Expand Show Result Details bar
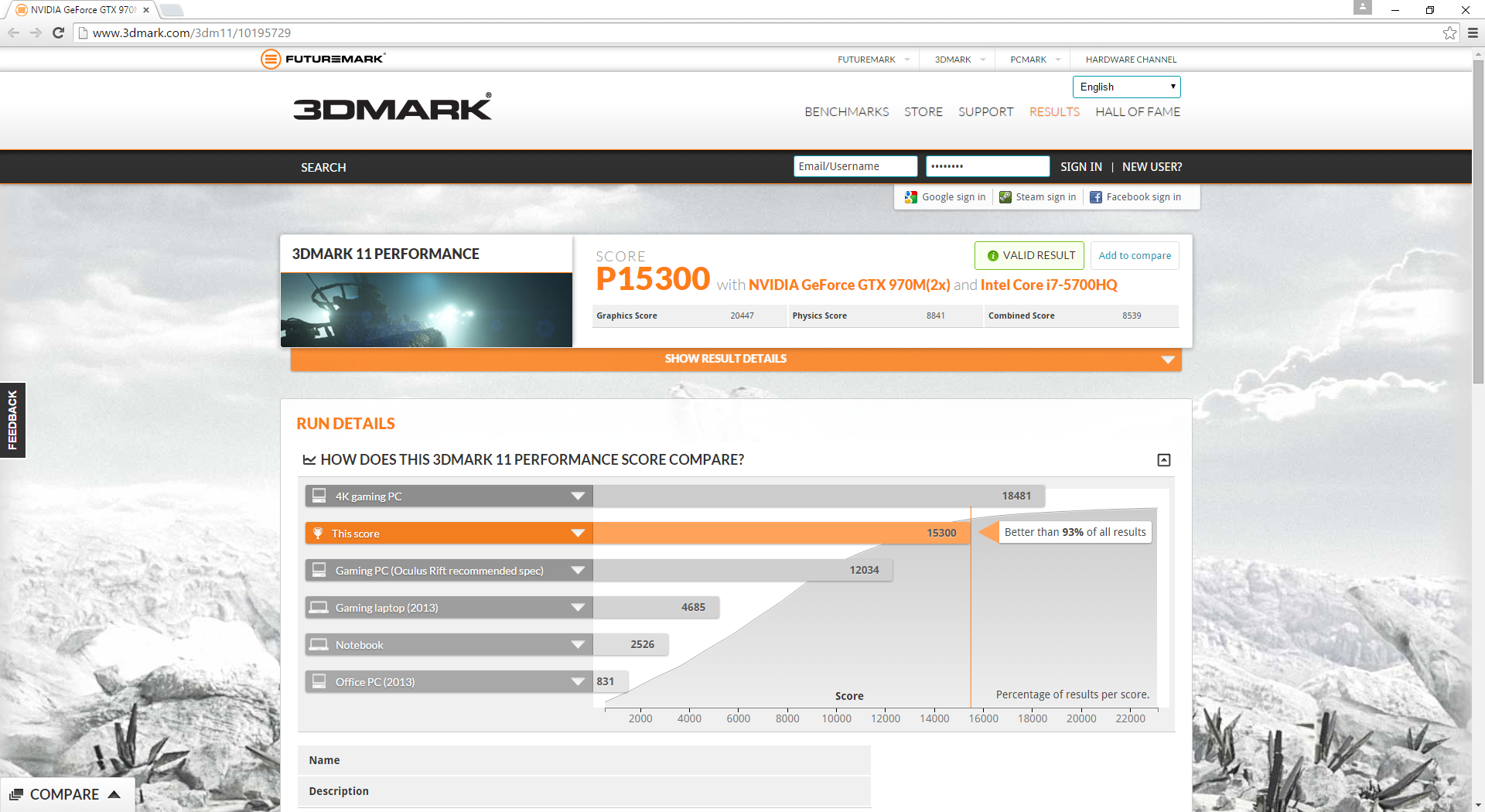 click(x=736, y=359)
